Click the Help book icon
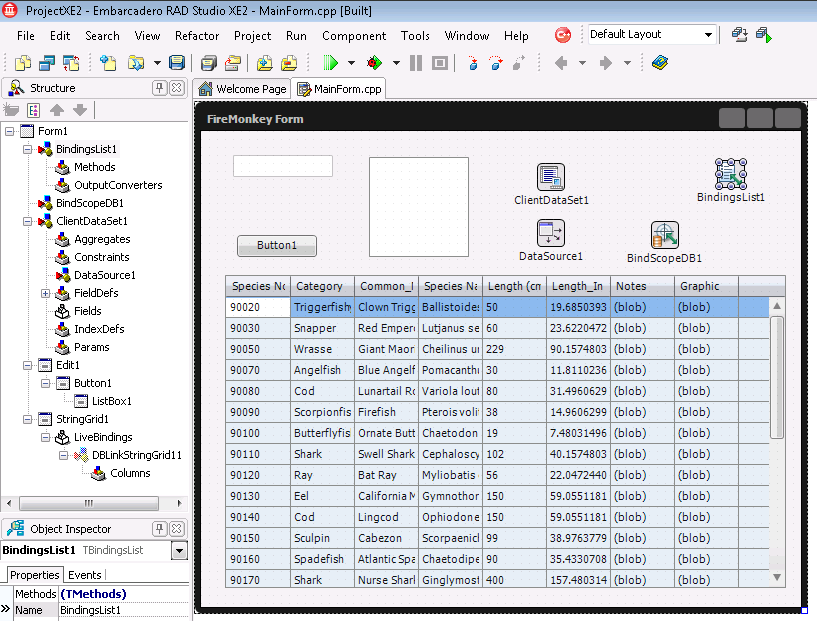Viewport: 817px width, 621px height. tap(660, 63)
